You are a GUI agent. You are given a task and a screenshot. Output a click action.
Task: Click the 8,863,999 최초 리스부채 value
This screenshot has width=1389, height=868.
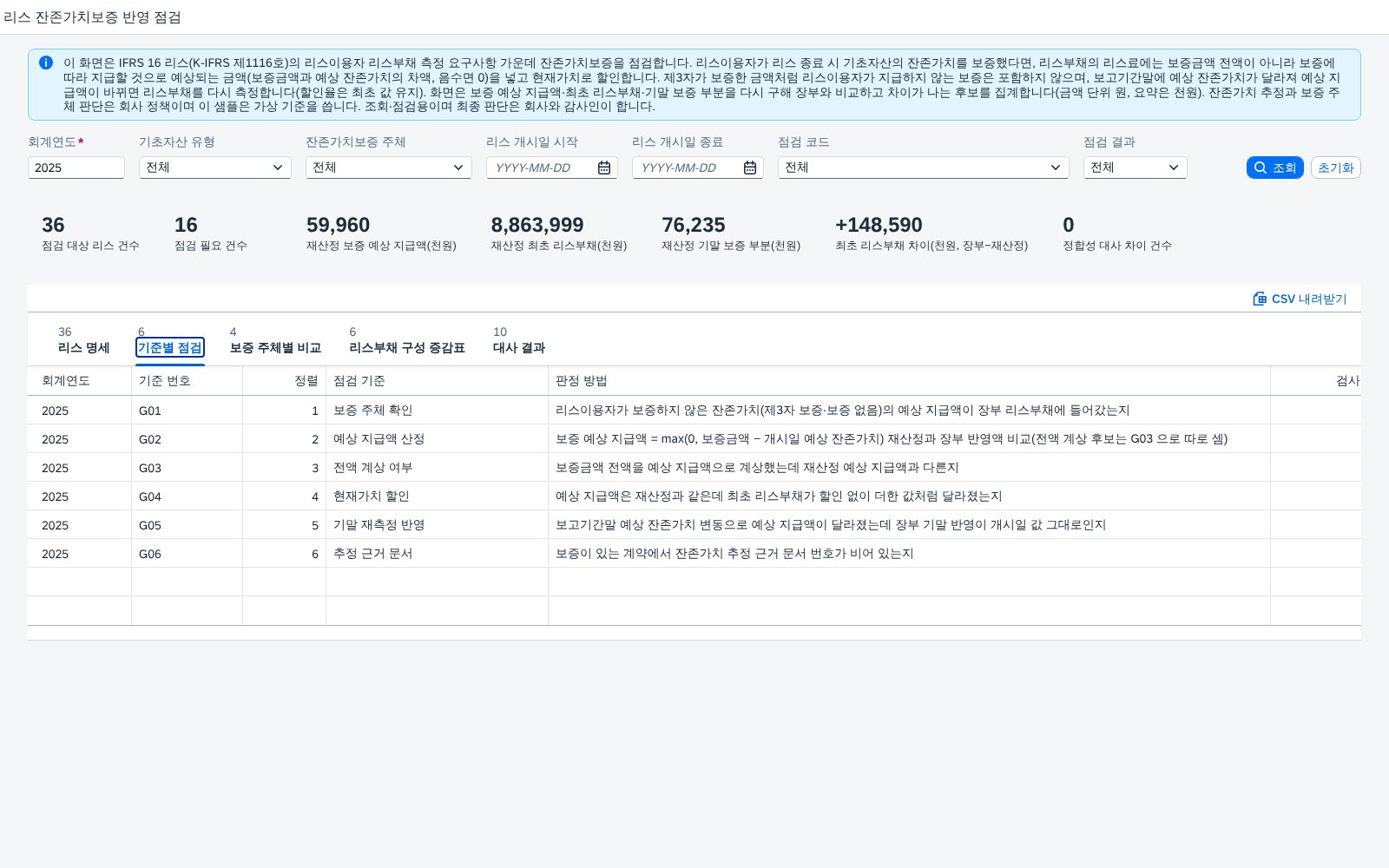[x=537, y=225]
